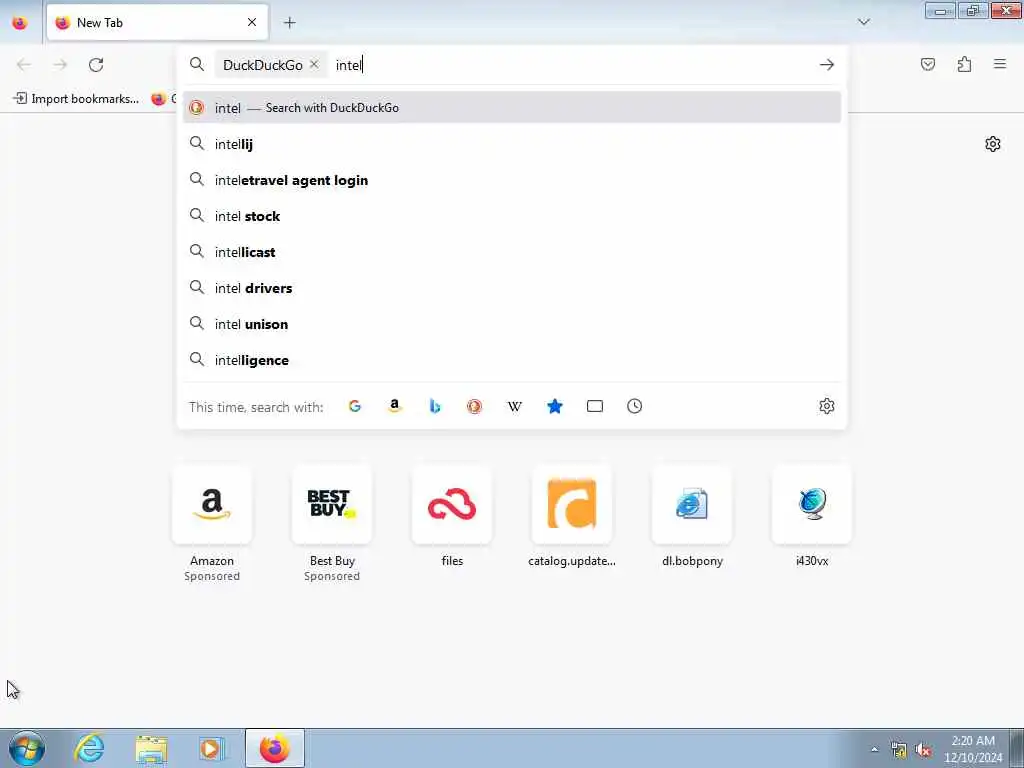1024x768 pixels.
Task: Search this time with DuckDuckGo icon
Action: (x=475, y=406)
